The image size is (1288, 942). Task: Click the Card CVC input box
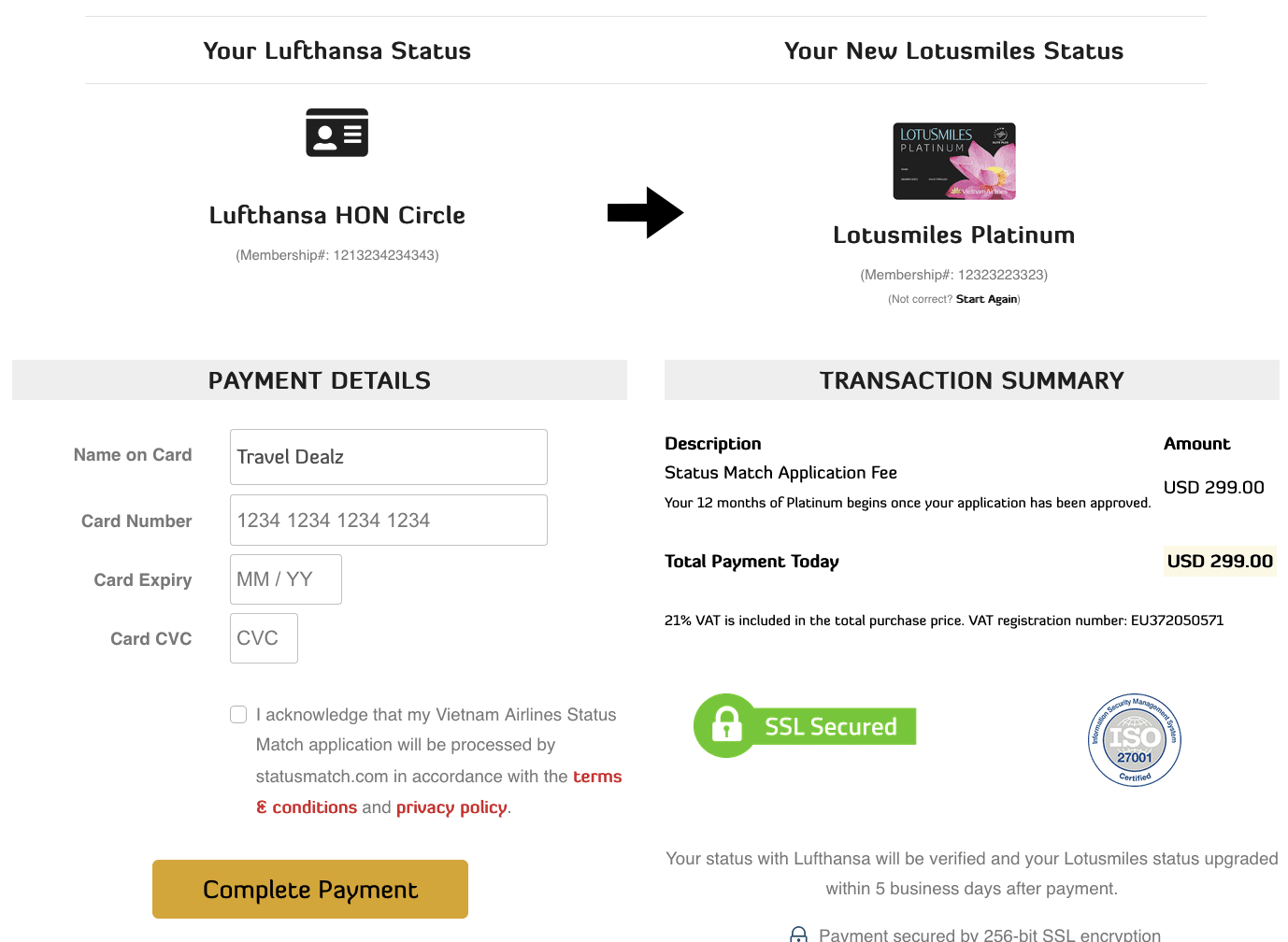point(264,638)
